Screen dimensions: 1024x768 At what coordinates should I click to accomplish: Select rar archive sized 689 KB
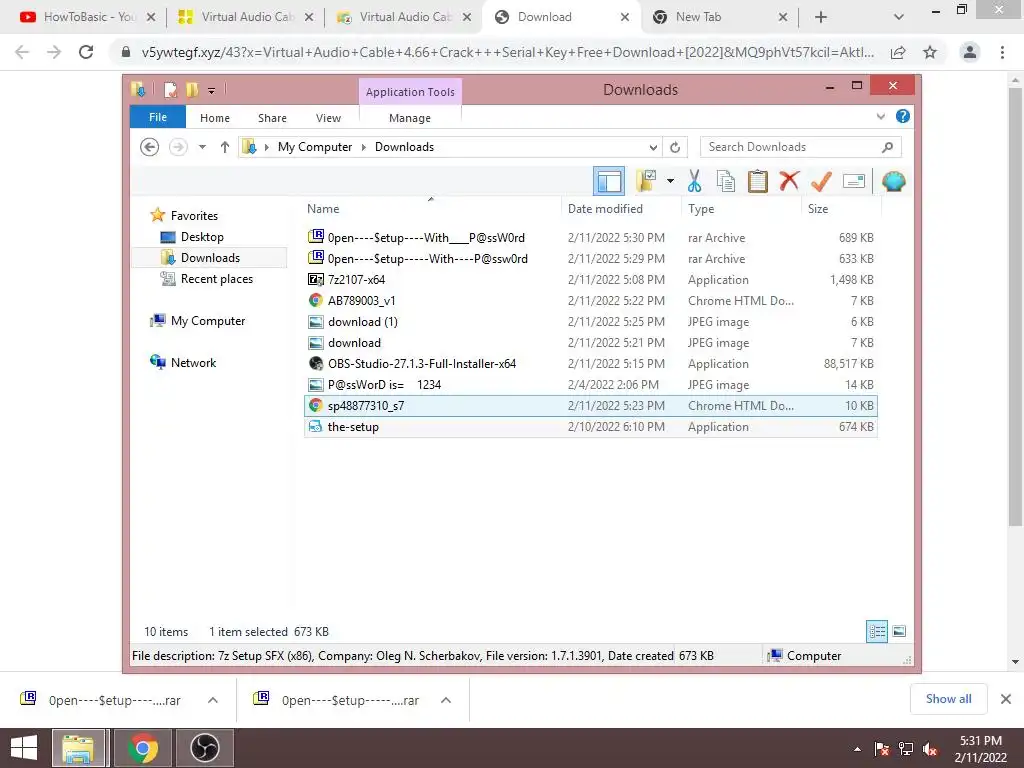tap(591, 238)
